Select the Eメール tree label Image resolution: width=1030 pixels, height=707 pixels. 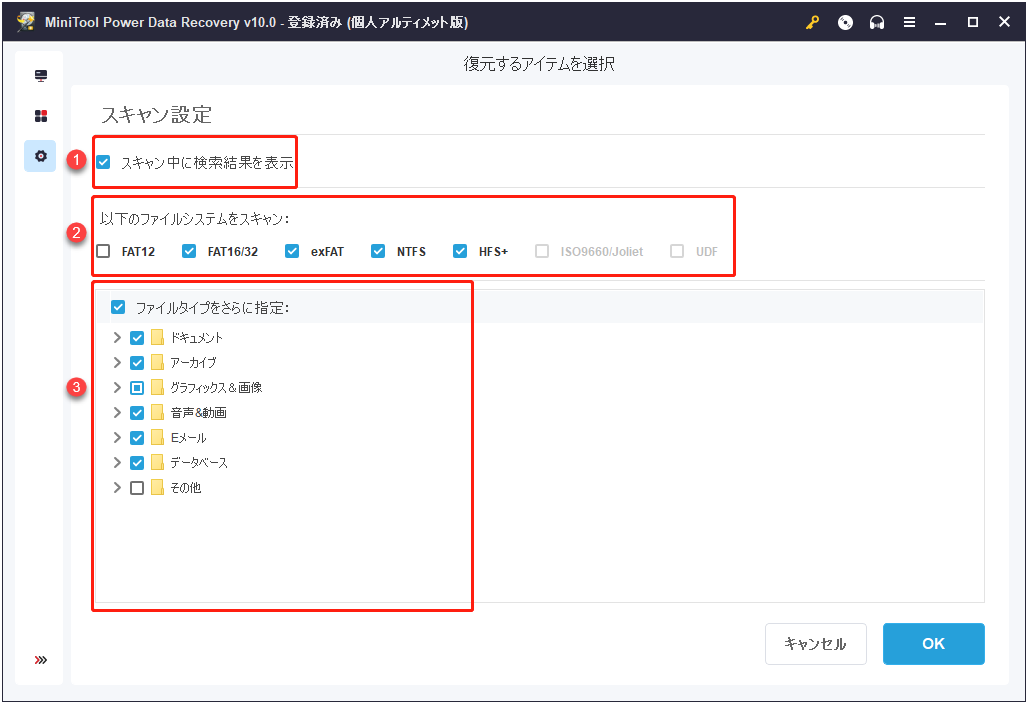(x=189, y=438)
